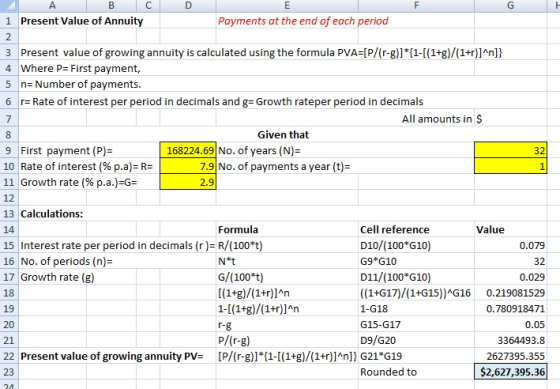The width and height of the screenshot is (560, 389).
Task: Select the yellow cell with 168224.69
Action: (x=188, y=150)
